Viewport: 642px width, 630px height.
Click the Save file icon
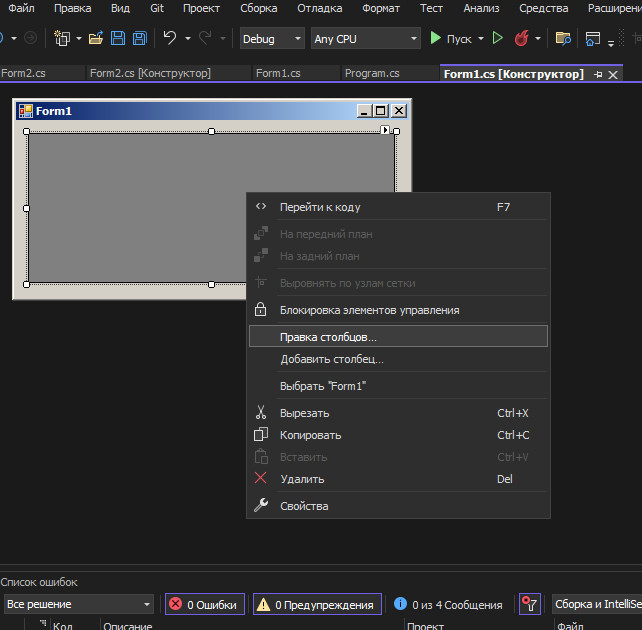[118, 38]
